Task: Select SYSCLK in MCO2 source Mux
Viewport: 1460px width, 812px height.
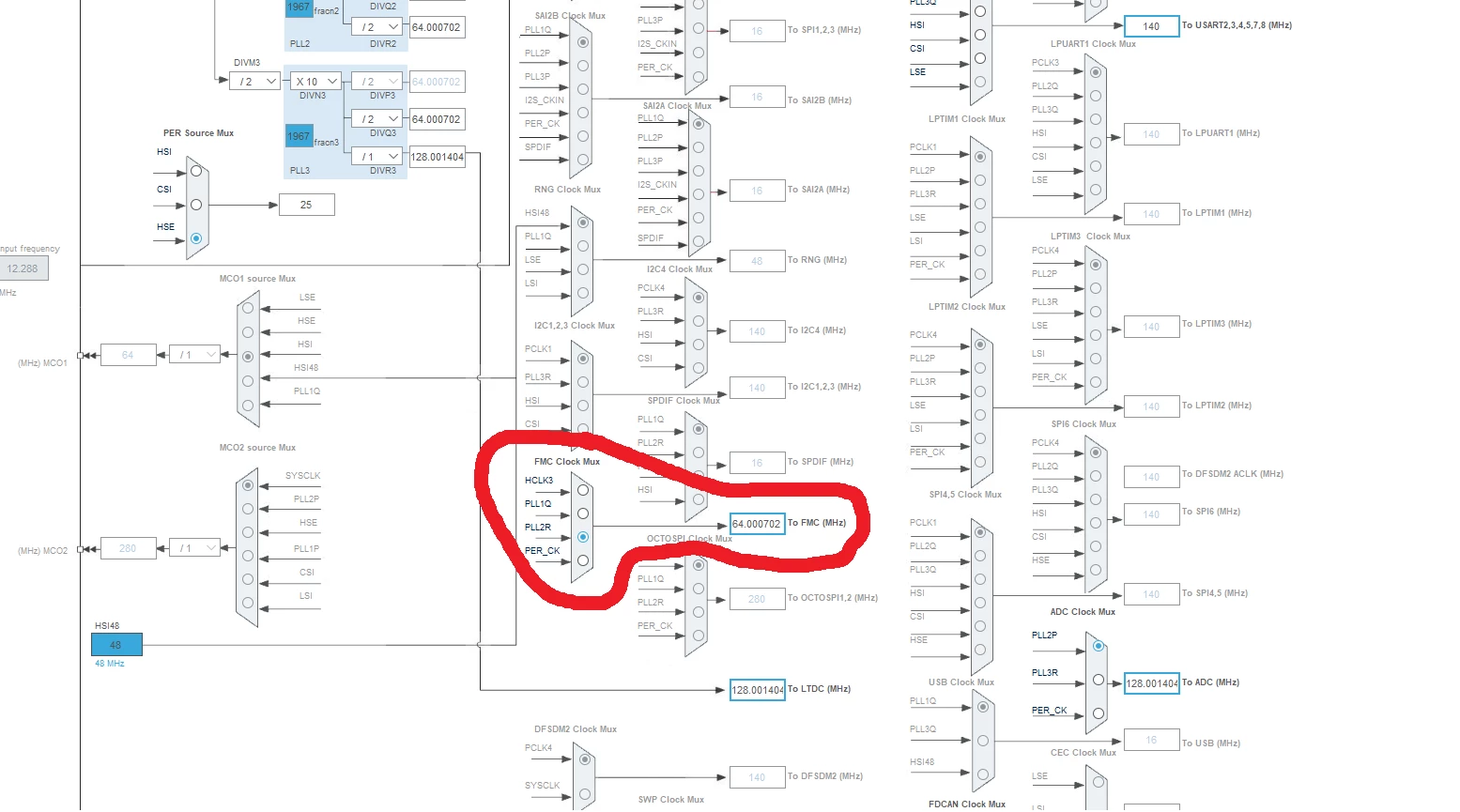Action: click(x=248, y=485)
